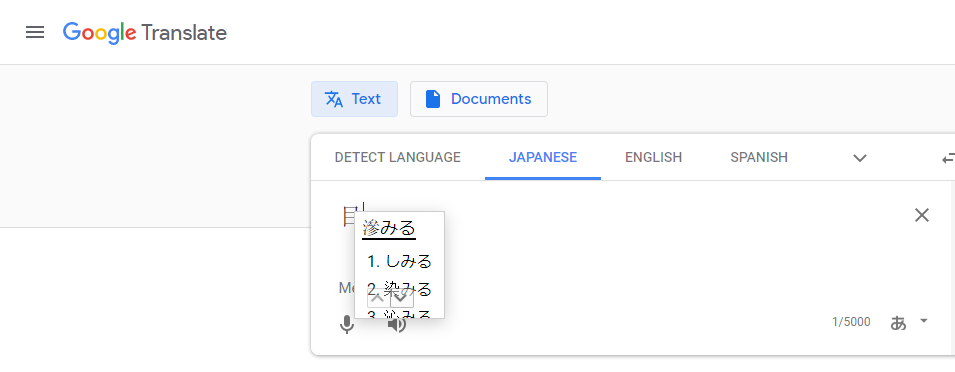955x372 pixels.
Task: Switch source language to Japanese
Action: (x=543, y=158)
